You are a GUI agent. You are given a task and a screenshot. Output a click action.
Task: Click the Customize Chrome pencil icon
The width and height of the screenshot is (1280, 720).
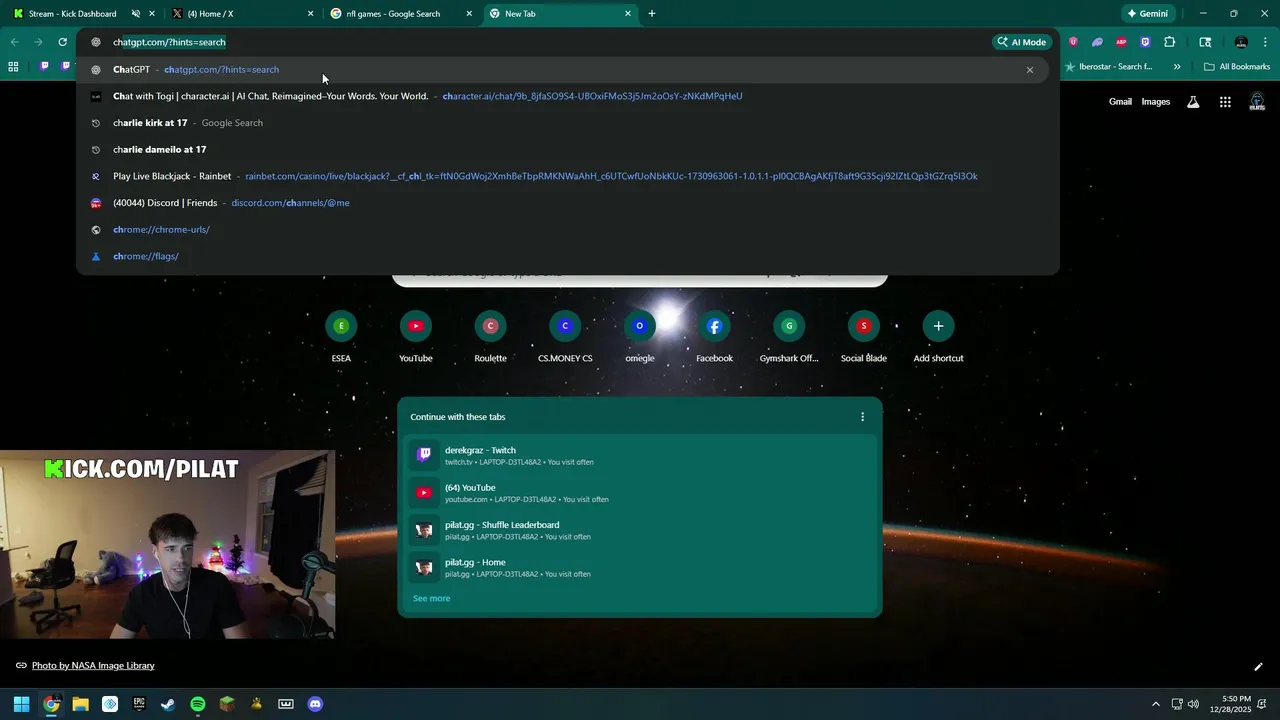[x=1258, y=666]
